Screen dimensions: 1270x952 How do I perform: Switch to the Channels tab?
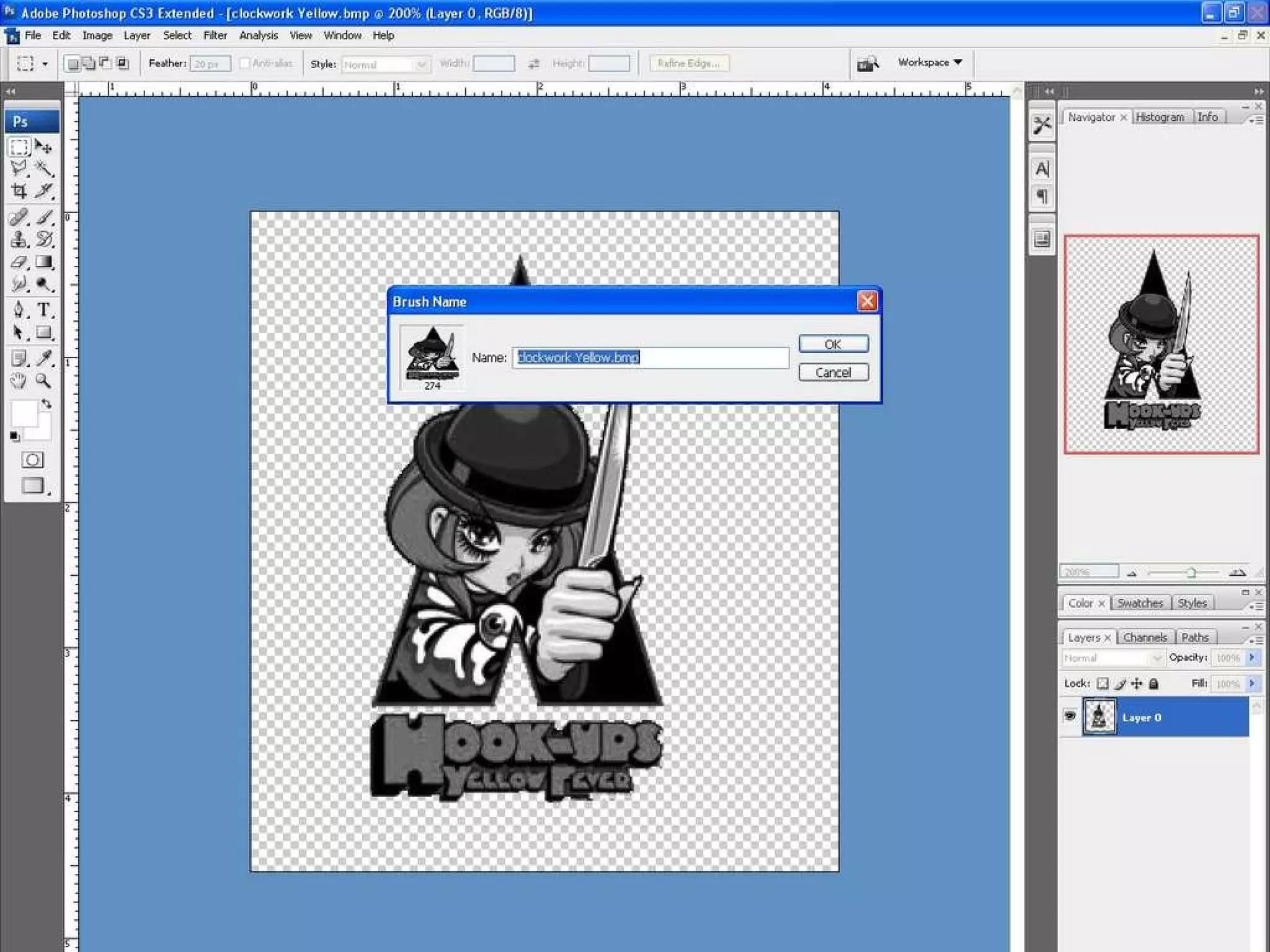1145,637
